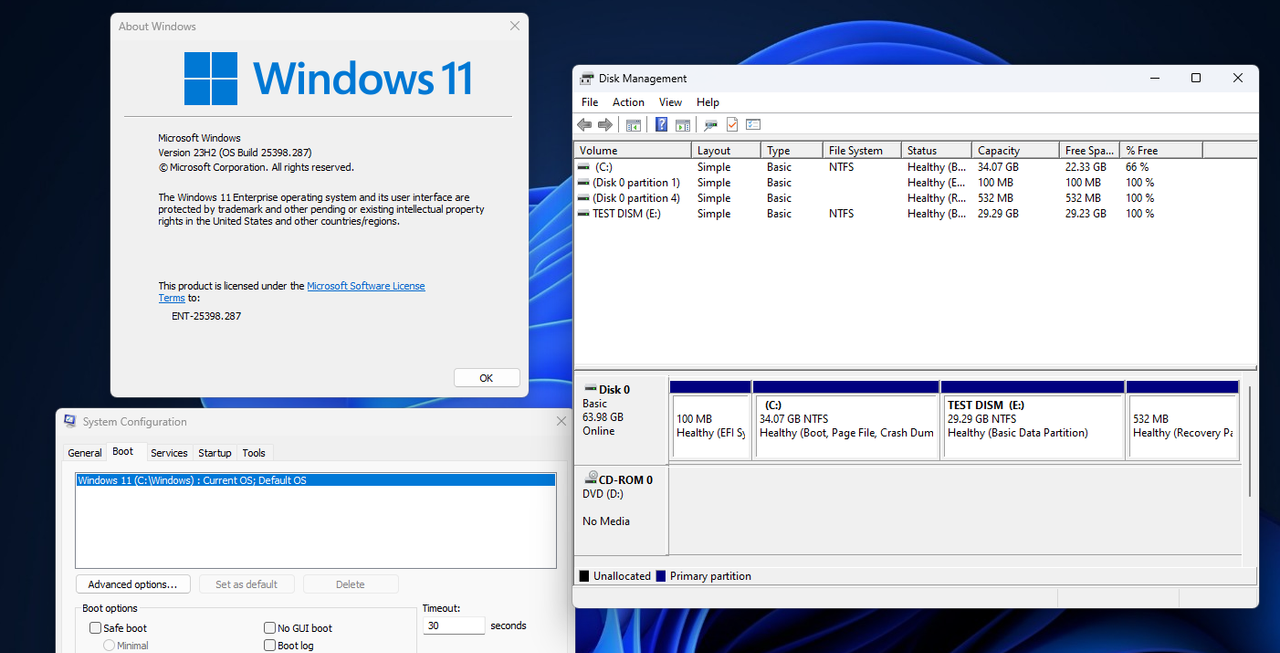Go back using Disk Management toolbar arrow
The width and height of the screenshot is (1280, 653).
(x=584, y=125)
